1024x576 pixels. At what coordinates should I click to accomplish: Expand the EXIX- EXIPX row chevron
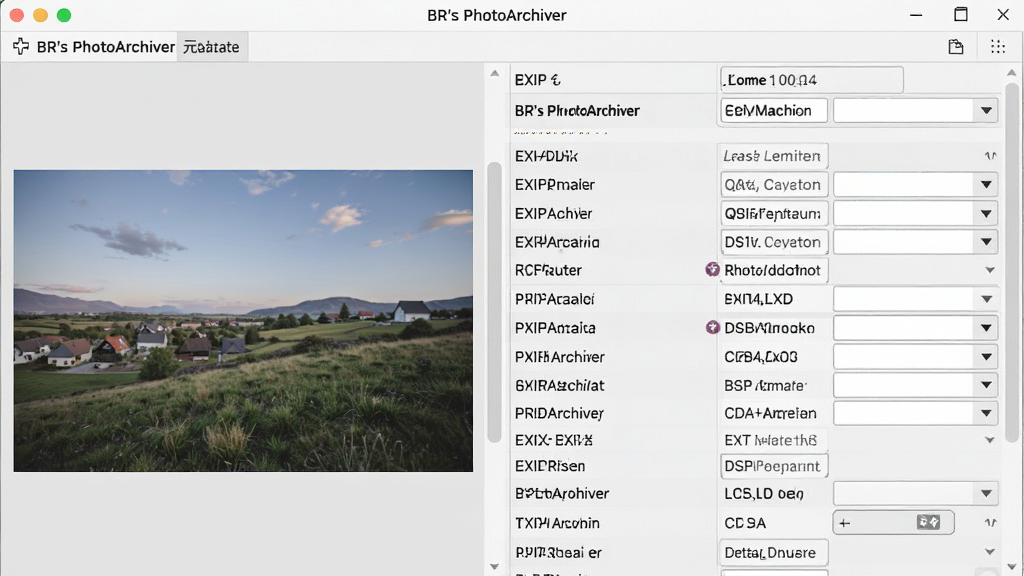(x=990, y=440)
